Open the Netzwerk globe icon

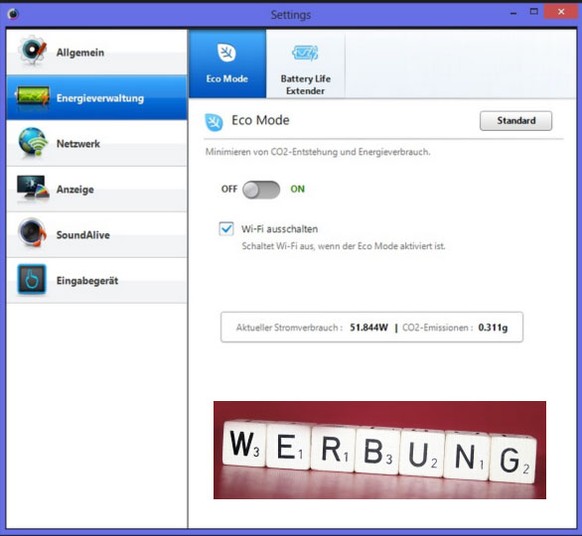pyautogui.click(x=33, y=142)
